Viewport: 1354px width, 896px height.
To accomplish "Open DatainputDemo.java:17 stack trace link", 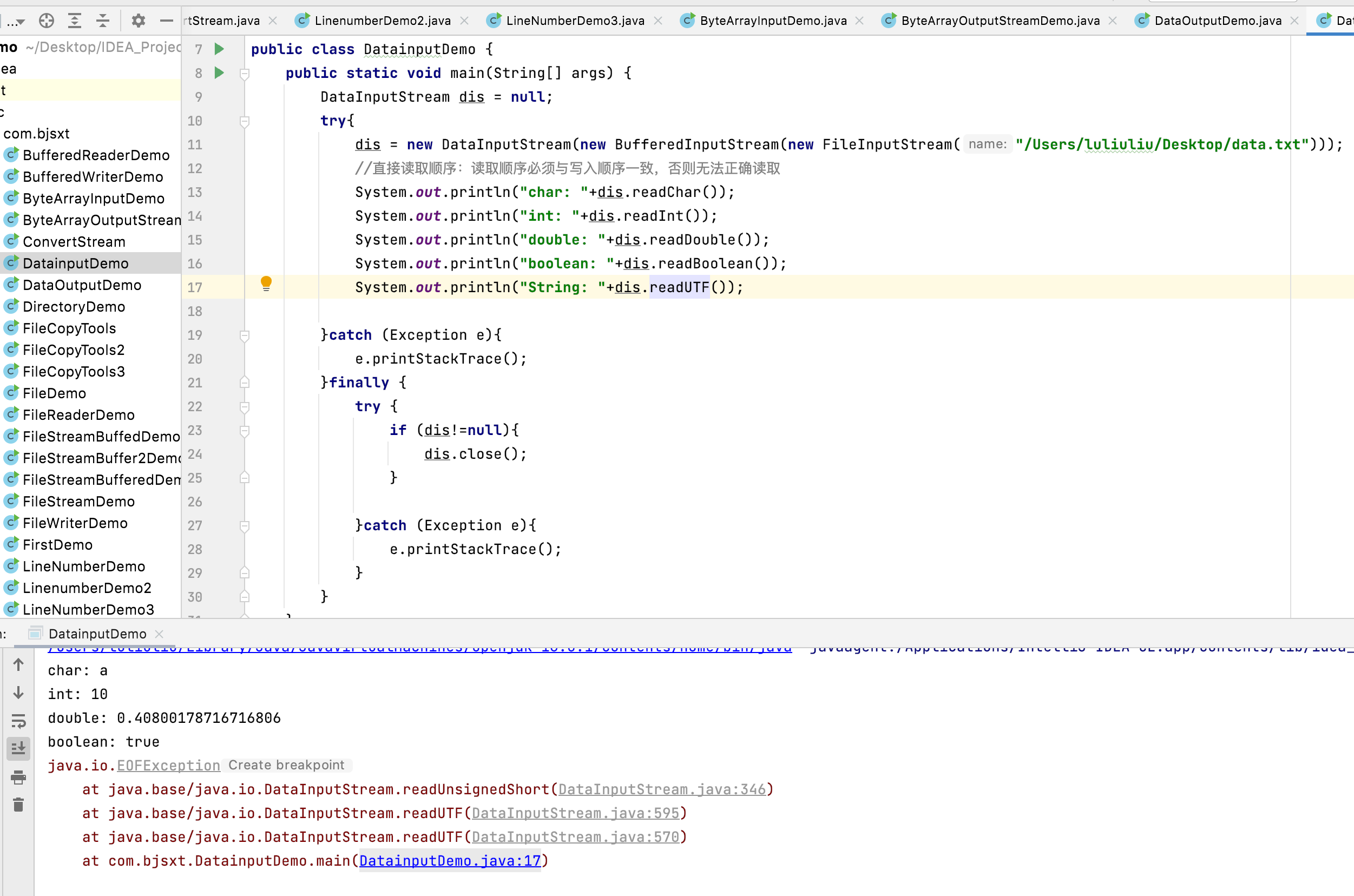I will (x=450, y=861).
